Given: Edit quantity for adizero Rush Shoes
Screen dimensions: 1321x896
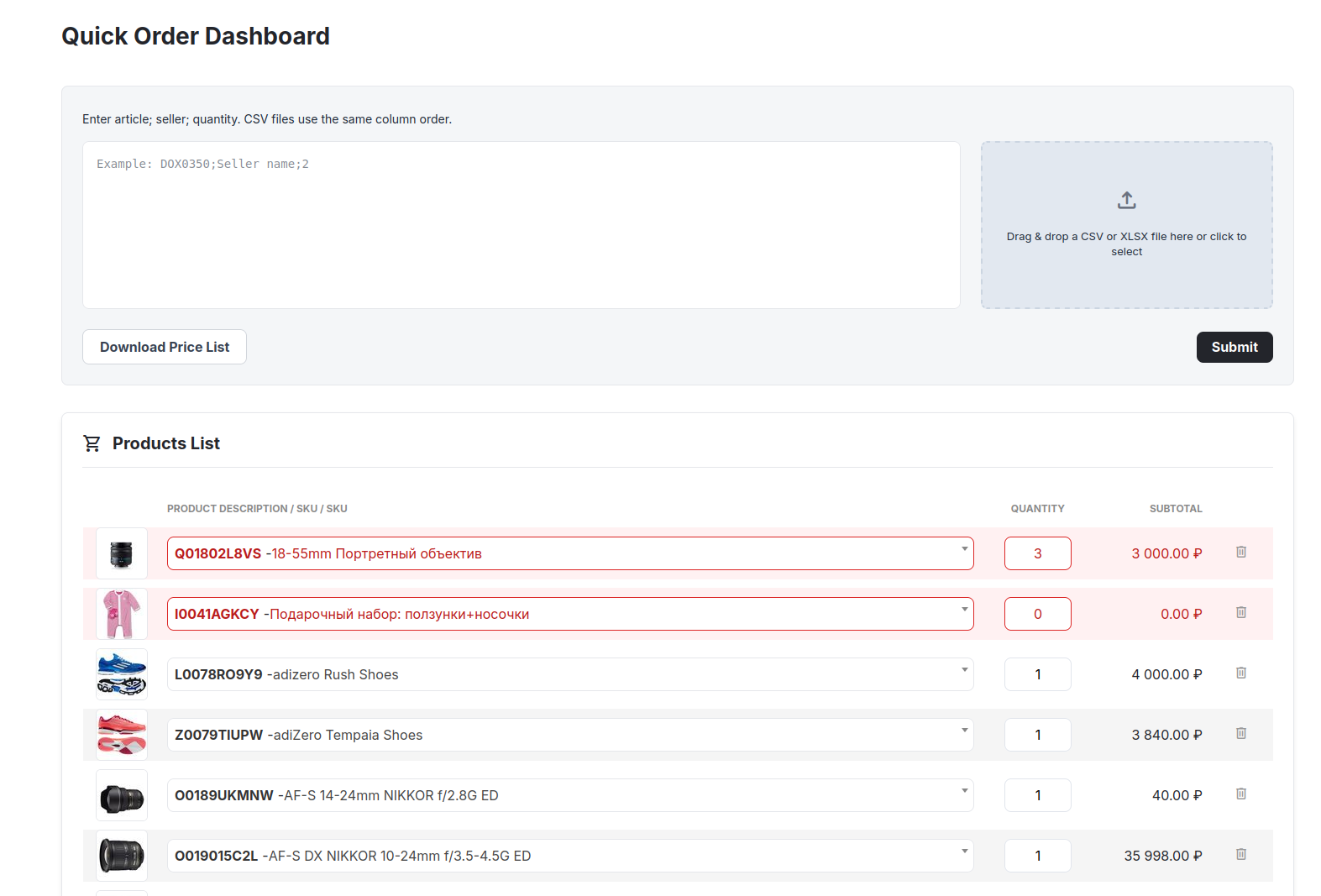Looking at the screenshot, I should coord(1038,674).
